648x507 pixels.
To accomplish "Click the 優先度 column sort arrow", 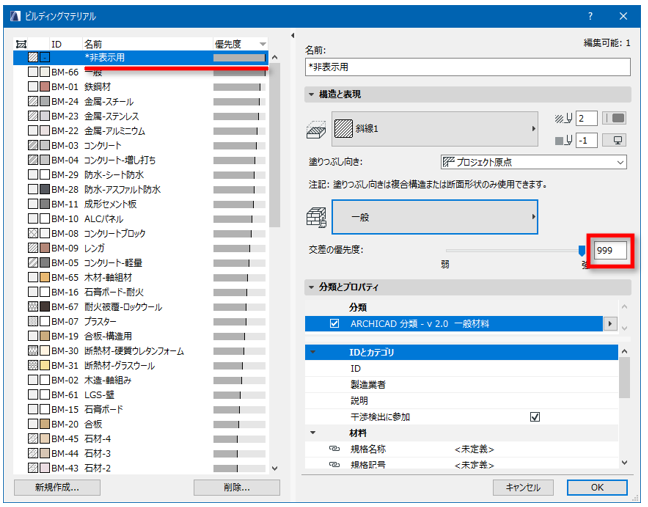I will point(262,44).
